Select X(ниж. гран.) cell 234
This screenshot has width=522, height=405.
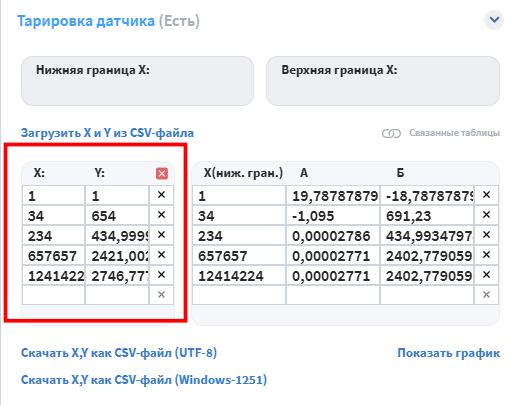point(239,235)
